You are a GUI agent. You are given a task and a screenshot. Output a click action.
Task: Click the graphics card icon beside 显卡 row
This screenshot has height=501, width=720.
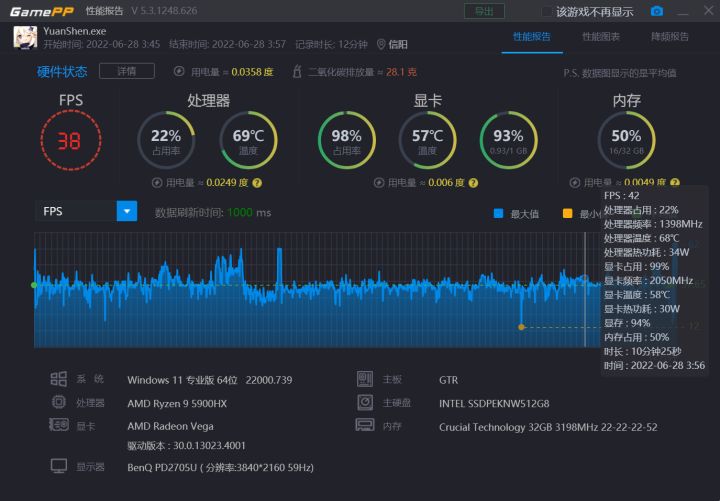click(59, 425)
